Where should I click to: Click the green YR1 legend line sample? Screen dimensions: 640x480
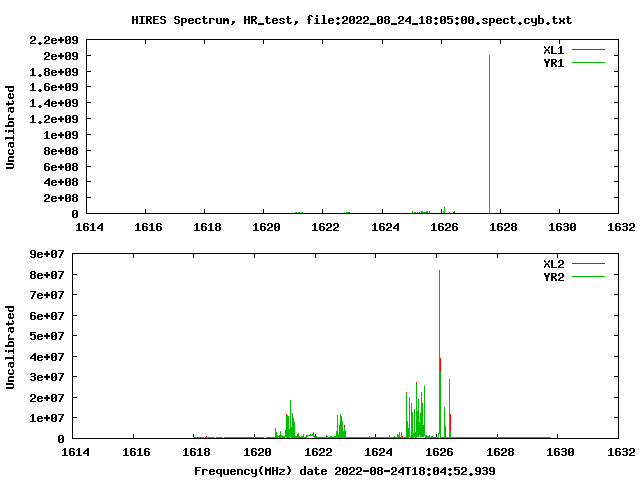(588, 63)
